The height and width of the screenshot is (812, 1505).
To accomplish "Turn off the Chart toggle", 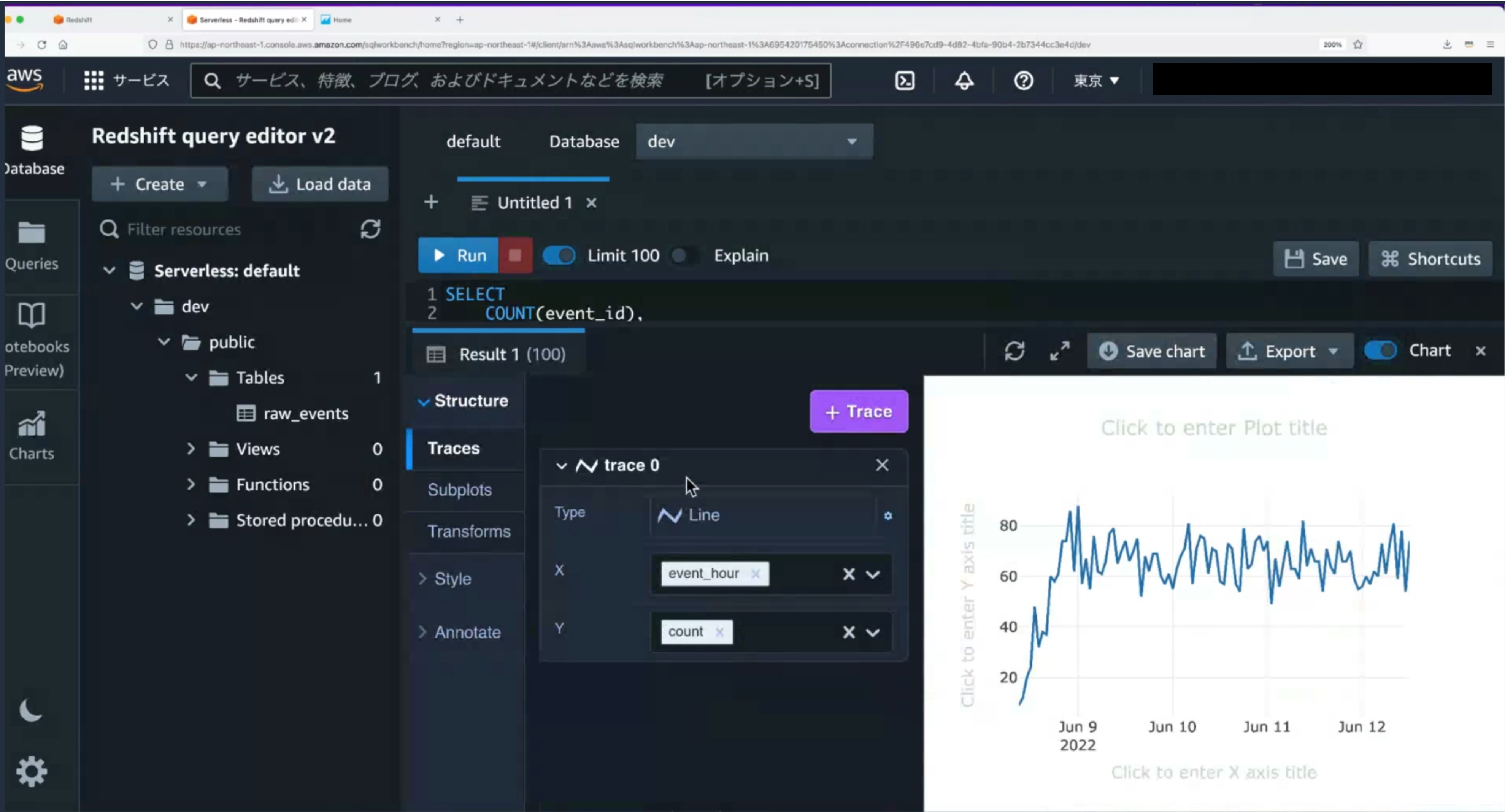I will point(1380,350).
